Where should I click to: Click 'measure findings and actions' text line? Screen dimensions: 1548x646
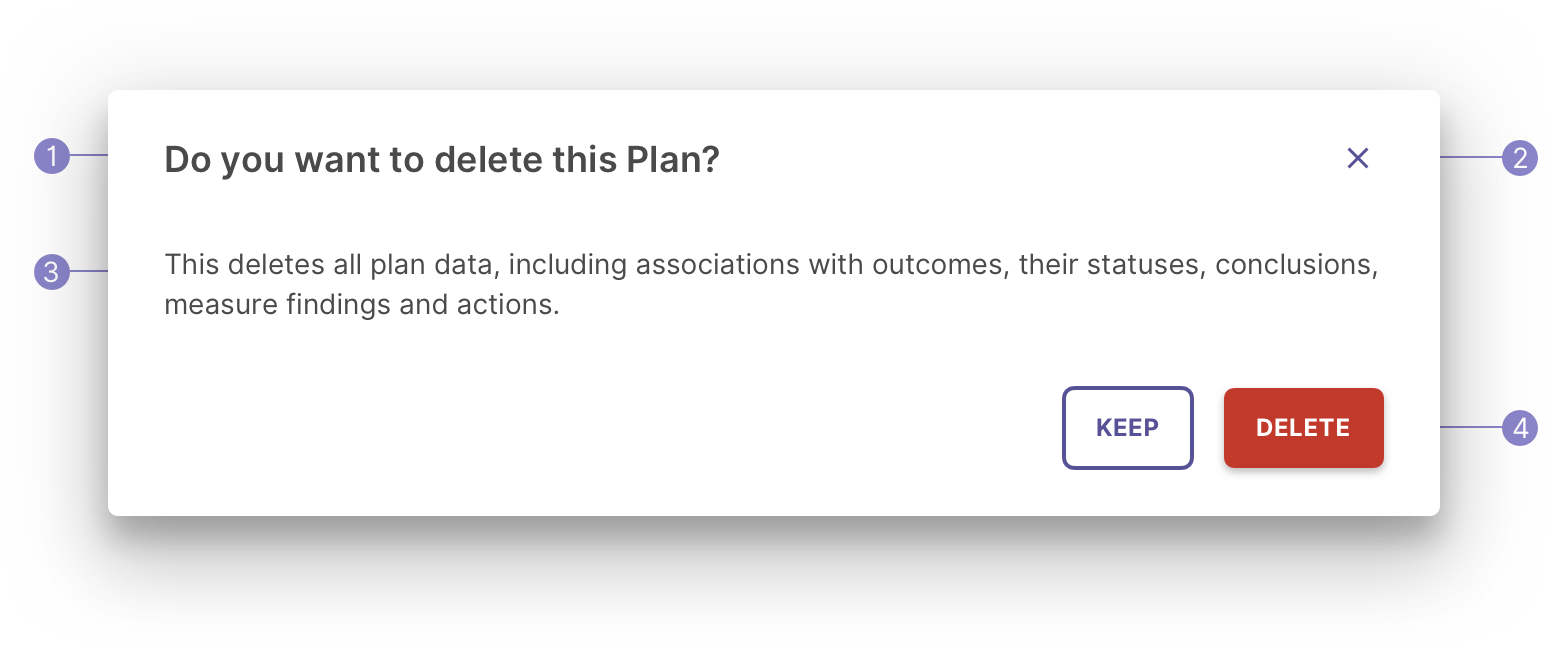[x=361, y=304]
